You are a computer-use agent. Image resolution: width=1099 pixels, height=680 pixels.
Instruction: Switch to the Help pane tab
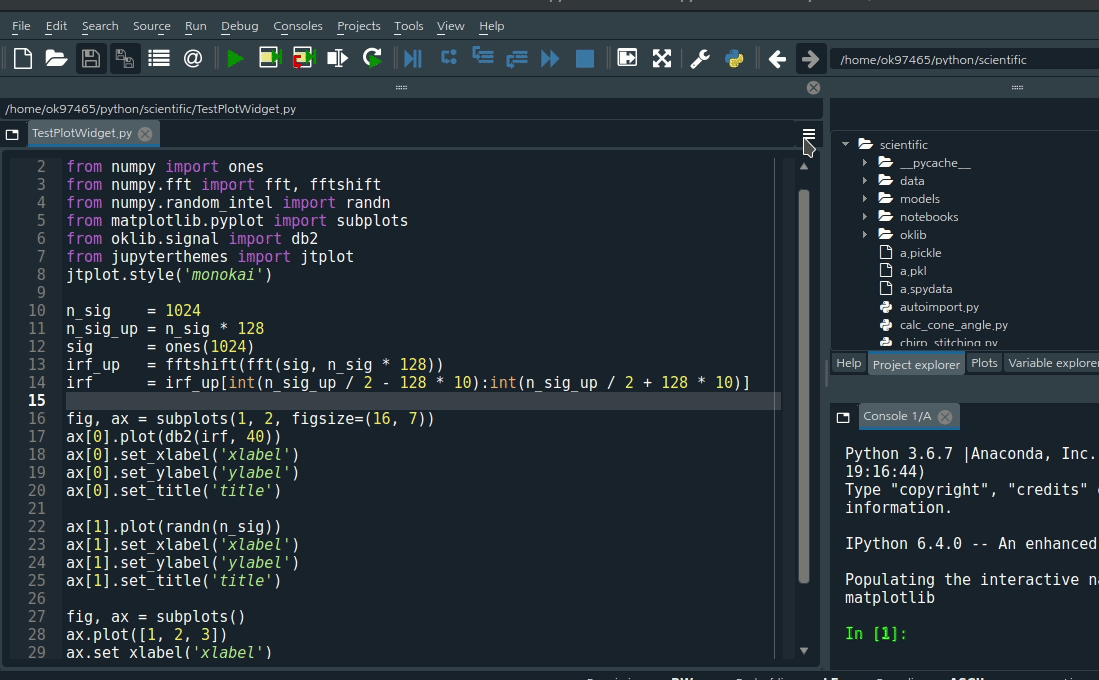(x=849, y=363)
